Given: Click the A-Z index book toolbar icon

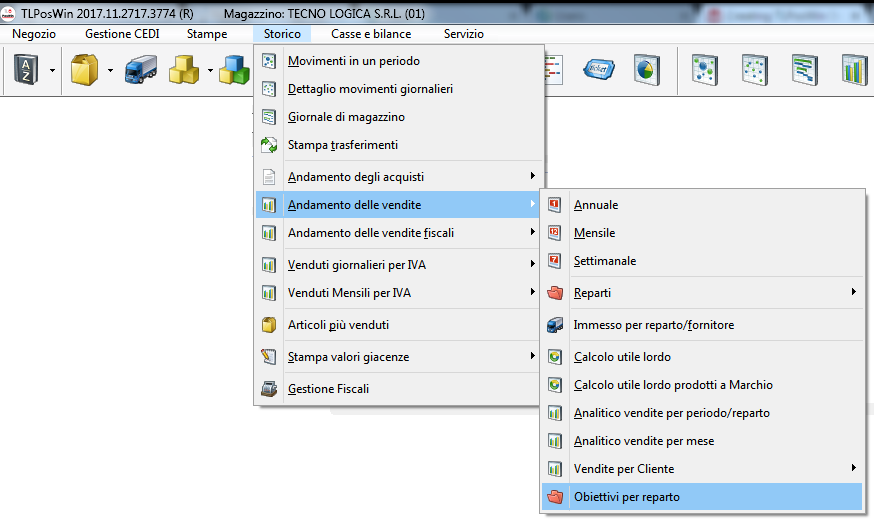Looking at the screenshot, I should point(25,70).
